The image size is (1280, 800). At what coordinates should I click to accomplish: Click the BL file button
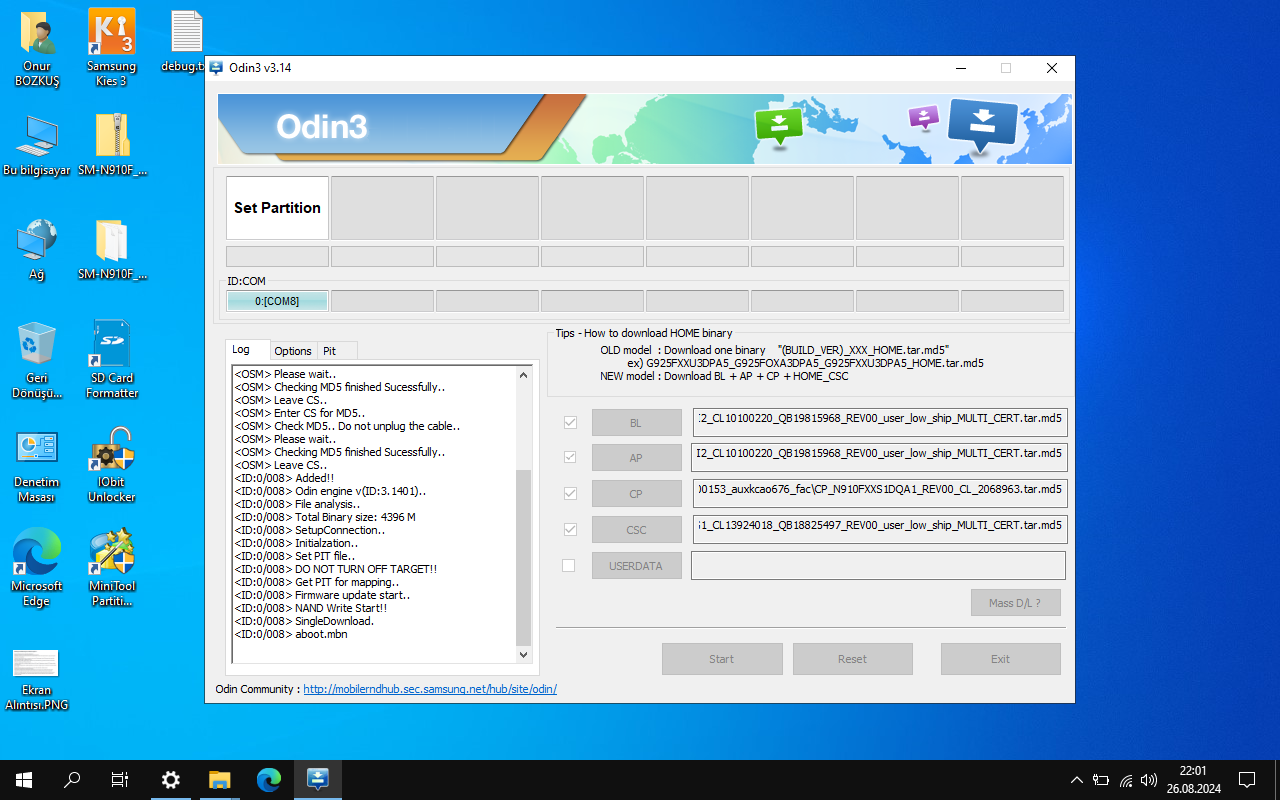pyautogui.click(x=637, y=422)
